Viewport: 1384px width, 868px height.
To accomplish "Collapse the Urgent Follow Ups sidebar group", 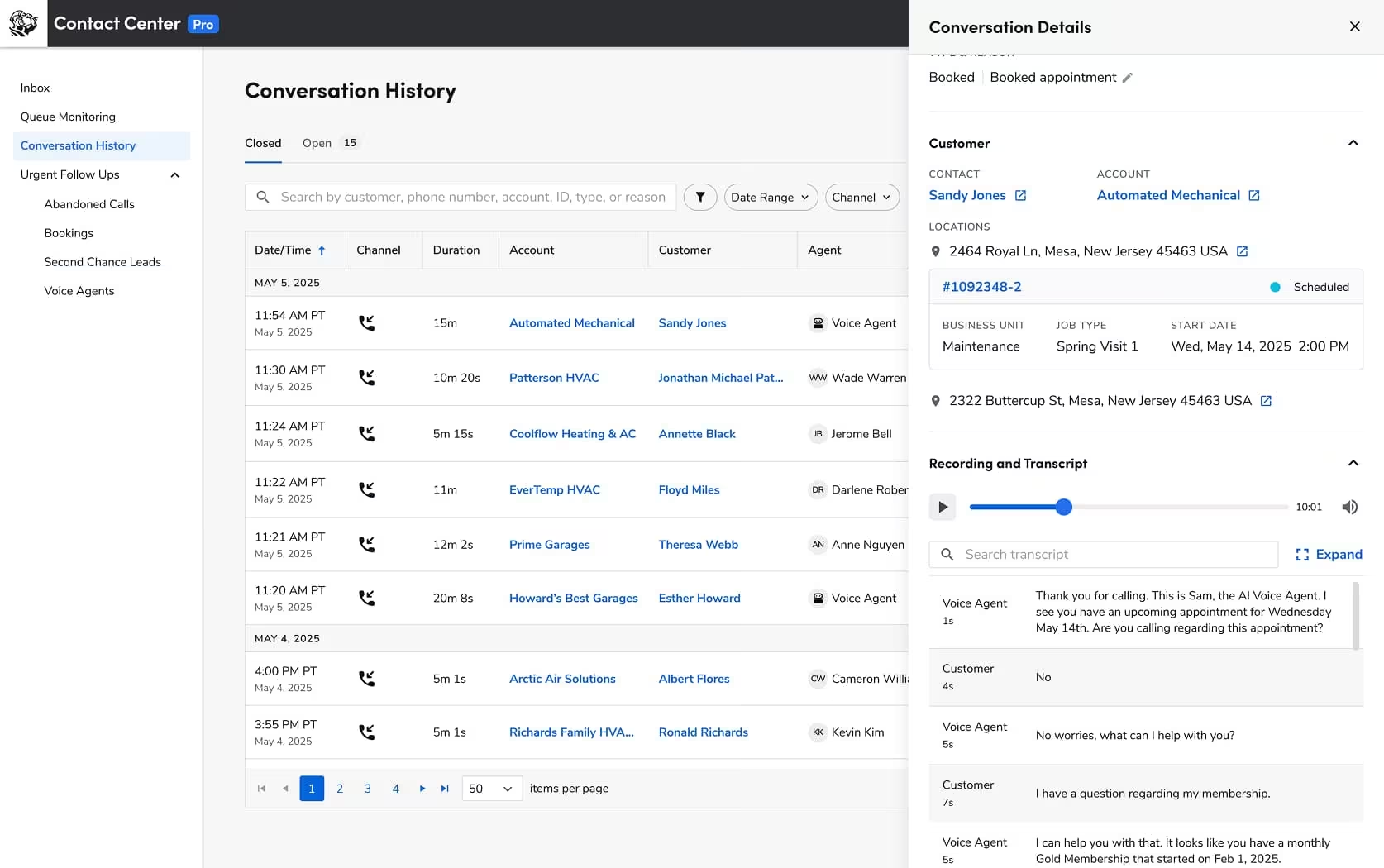I will (x=175, y=174).
